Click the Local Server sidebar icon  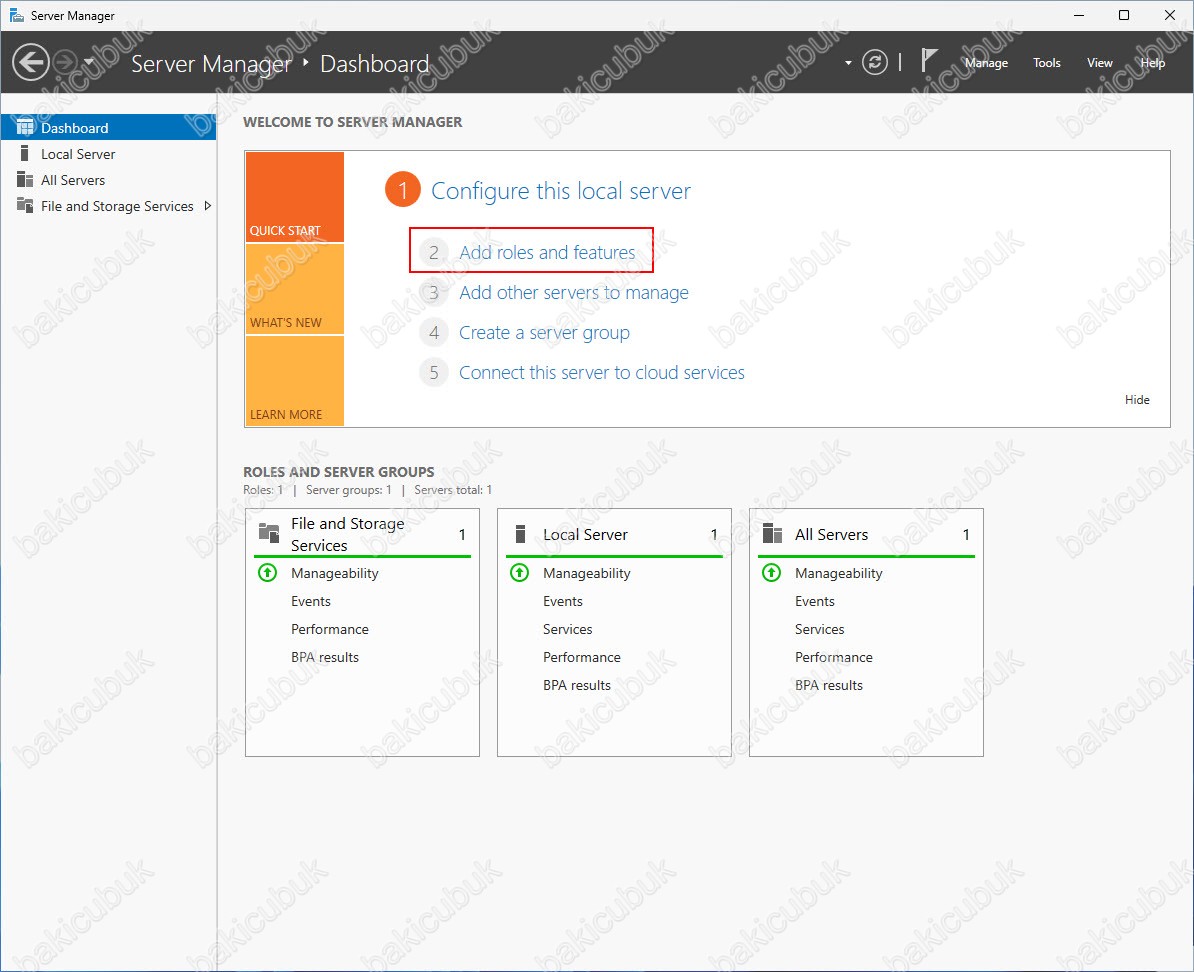(x=24, y=153)
